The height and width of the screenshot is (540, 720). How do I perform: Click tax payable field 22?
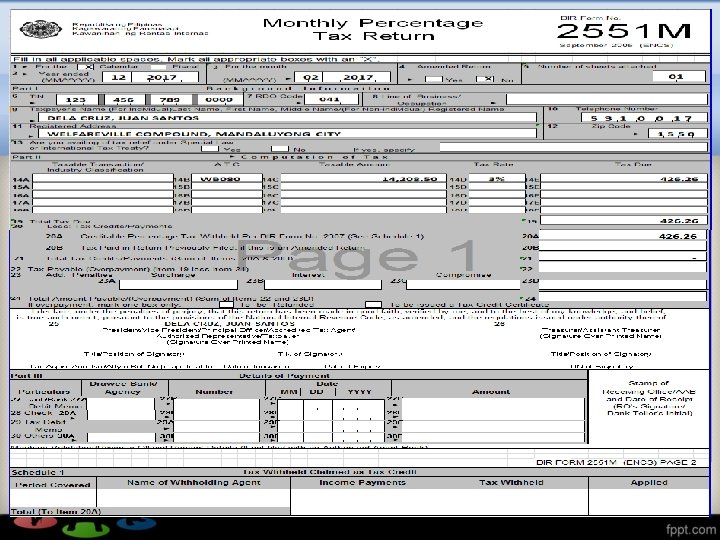point(622,267)
